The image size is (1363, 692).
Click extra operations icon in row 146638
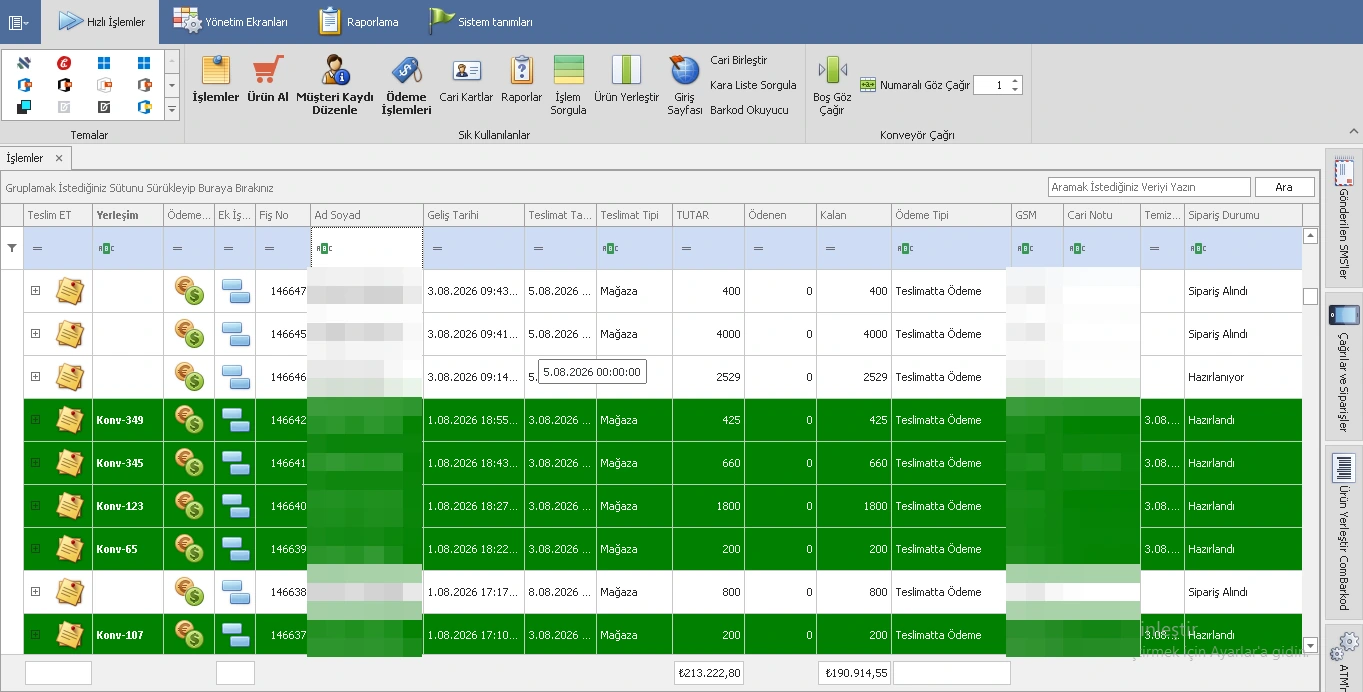click(x=235, y=592)
